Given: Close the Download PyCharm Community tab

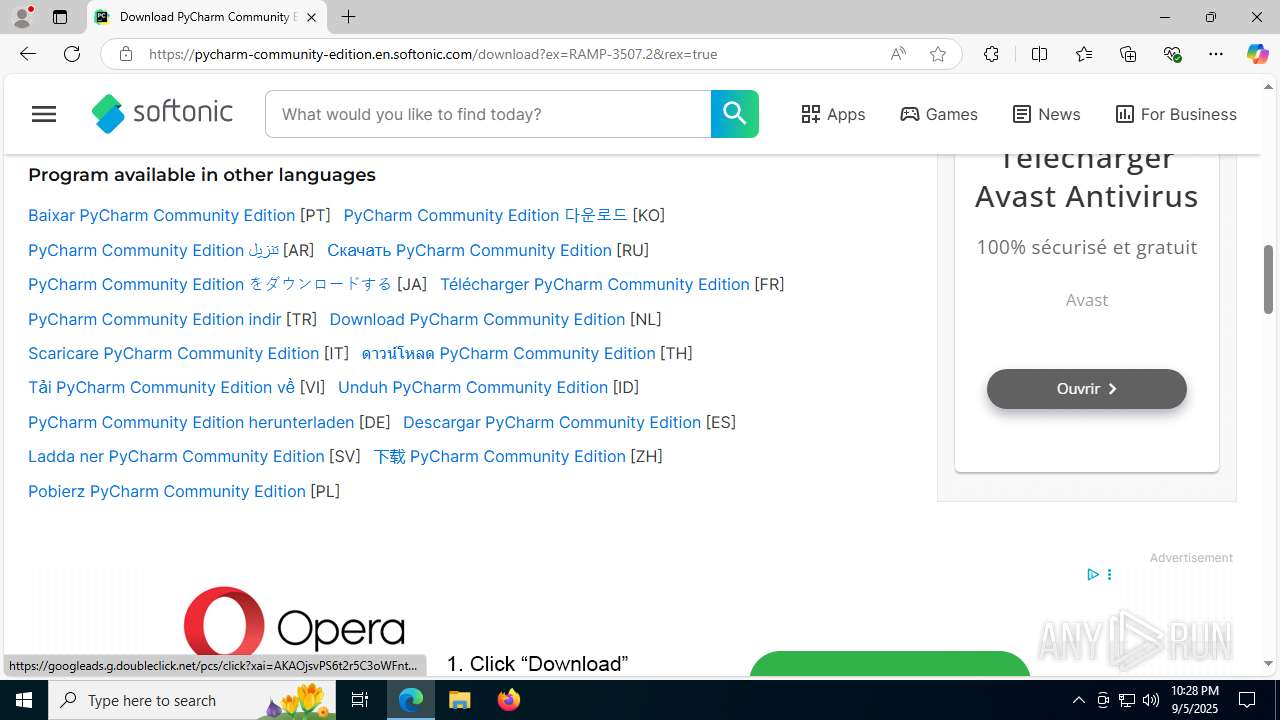Looking at the screenshot, I should click(311, 17).
